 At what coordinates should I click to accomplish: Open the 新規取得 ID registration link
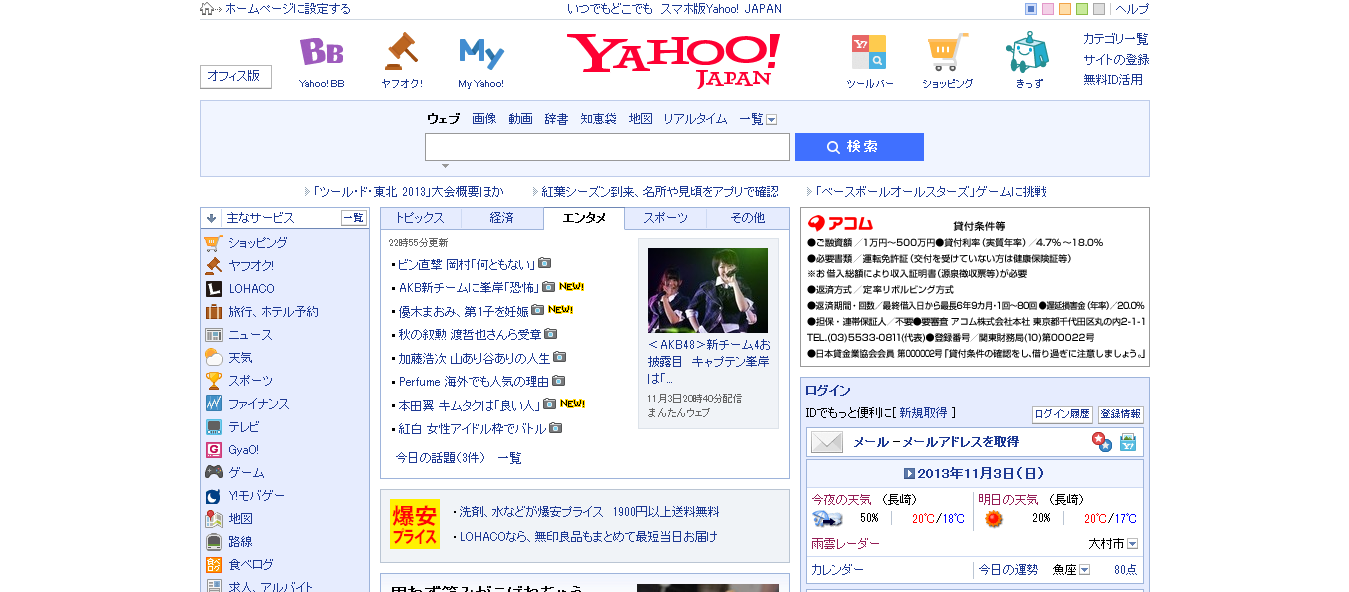[923, 412]
